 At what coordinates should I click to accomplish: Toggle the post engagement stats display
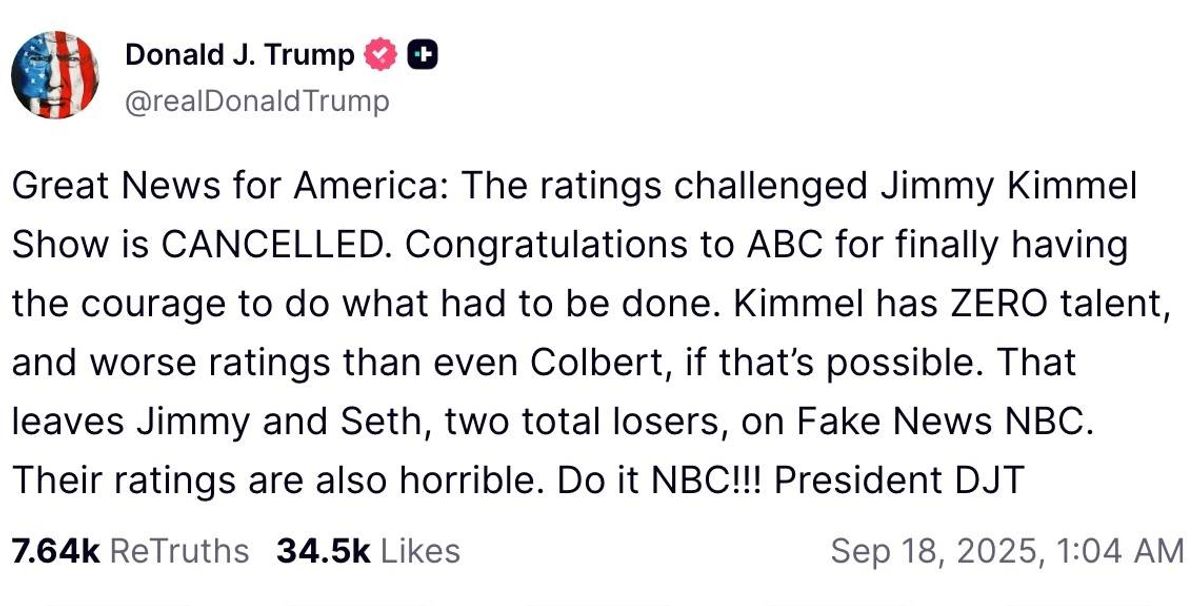click(x=250, y=549)
